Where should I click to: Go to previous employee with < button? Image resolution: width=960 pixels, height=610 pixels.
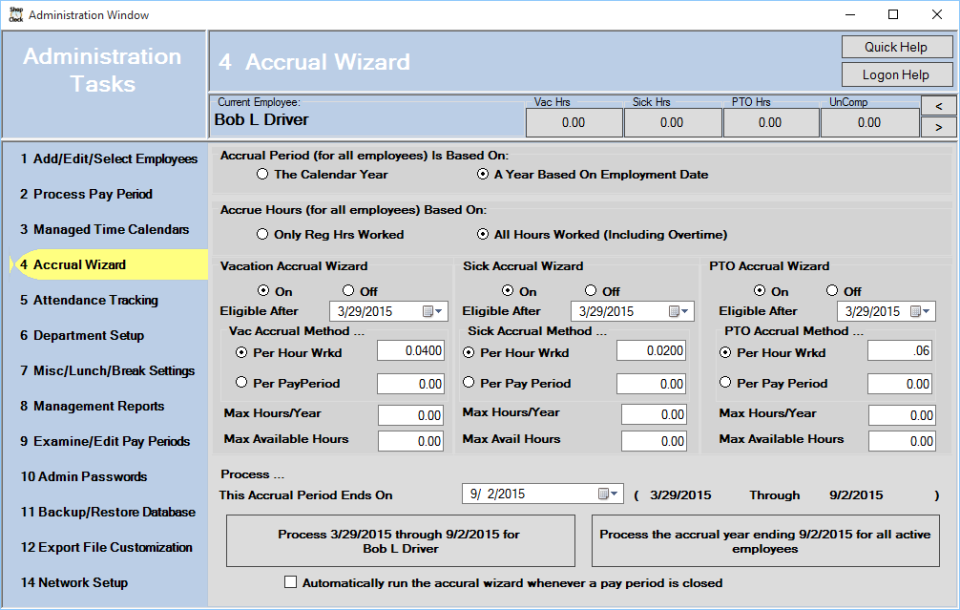click(939, 106)
